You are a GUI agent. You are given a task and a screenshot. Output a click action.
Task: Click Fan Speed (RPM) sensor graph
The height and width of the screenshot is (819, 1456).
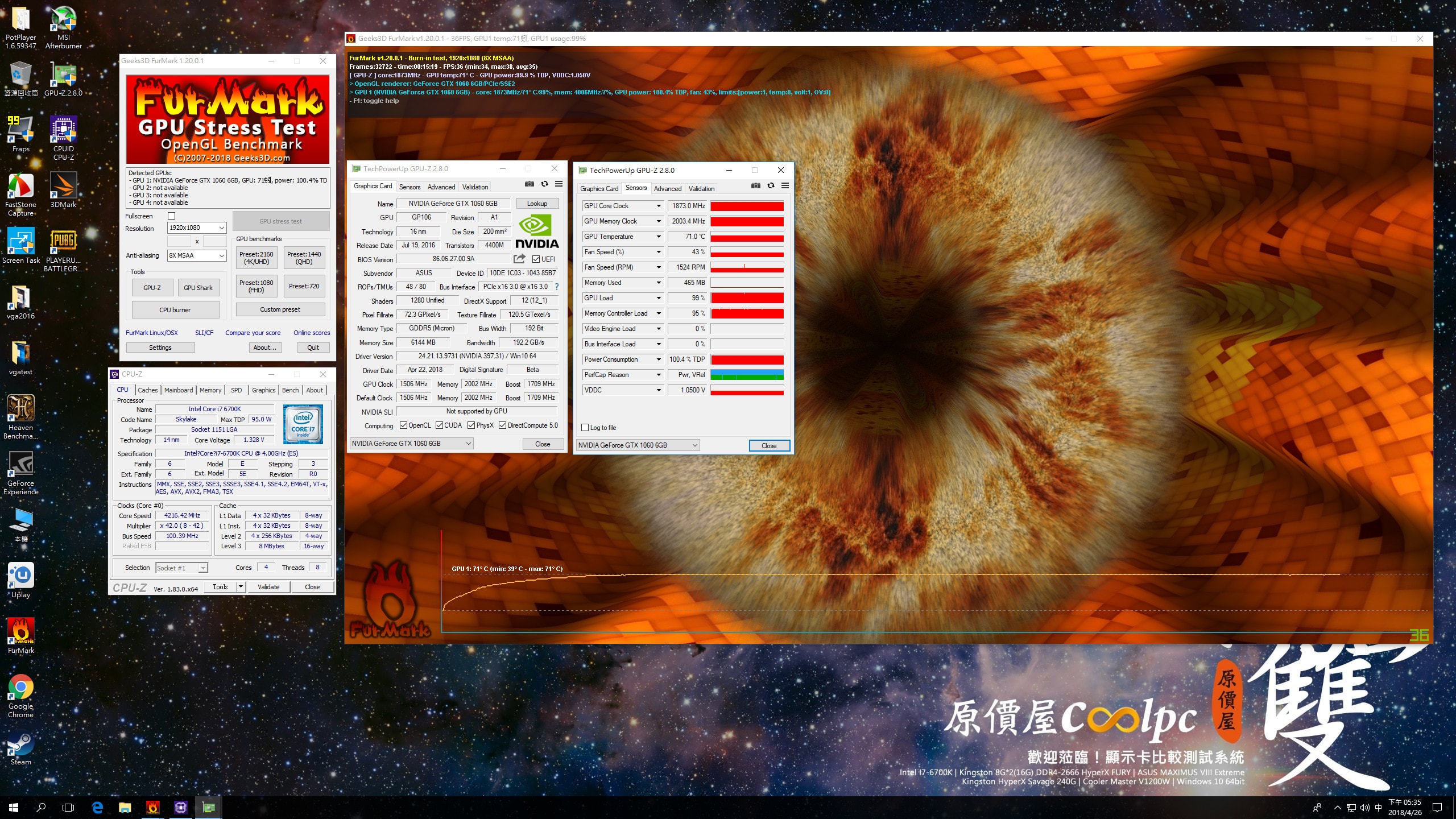tap(747, 267)
